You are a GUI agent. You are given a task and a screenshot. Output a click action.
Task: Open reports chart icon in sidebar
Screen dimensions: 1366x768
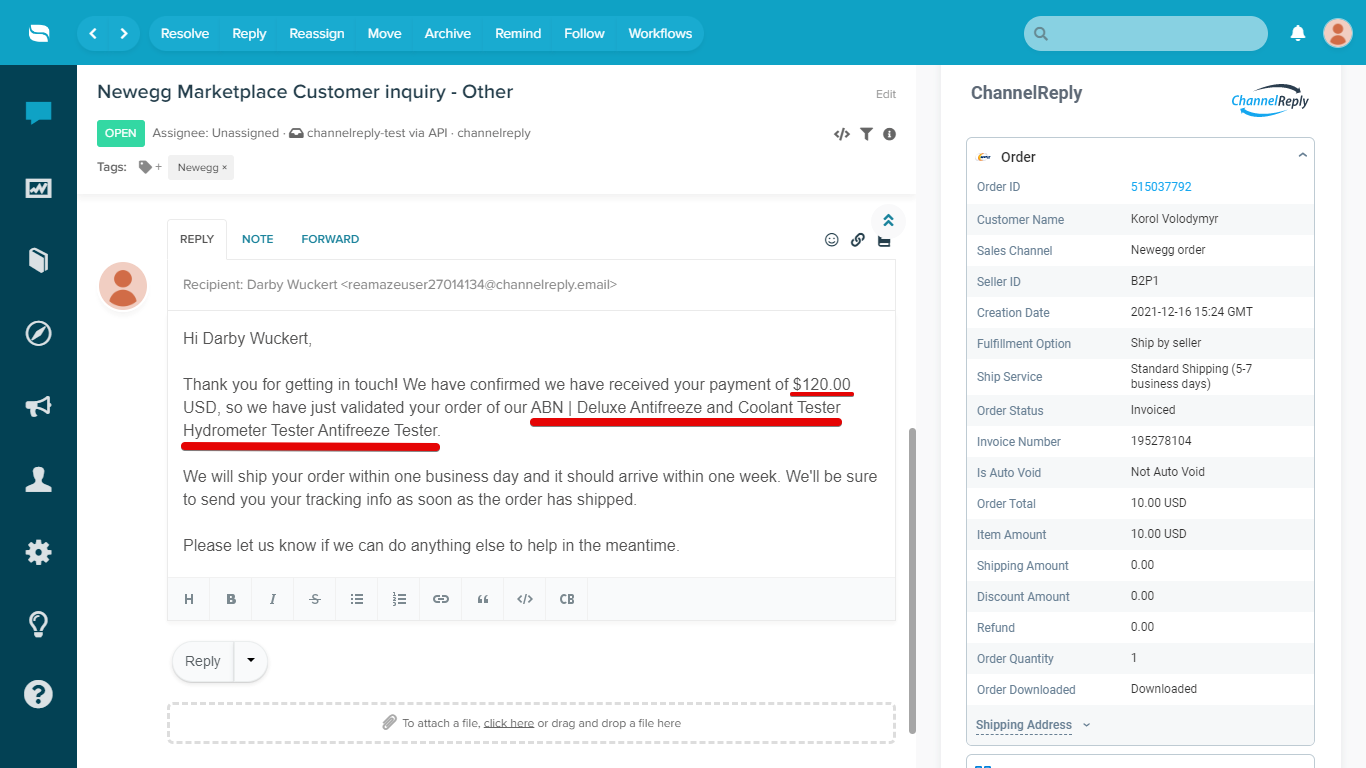(39, 188)
